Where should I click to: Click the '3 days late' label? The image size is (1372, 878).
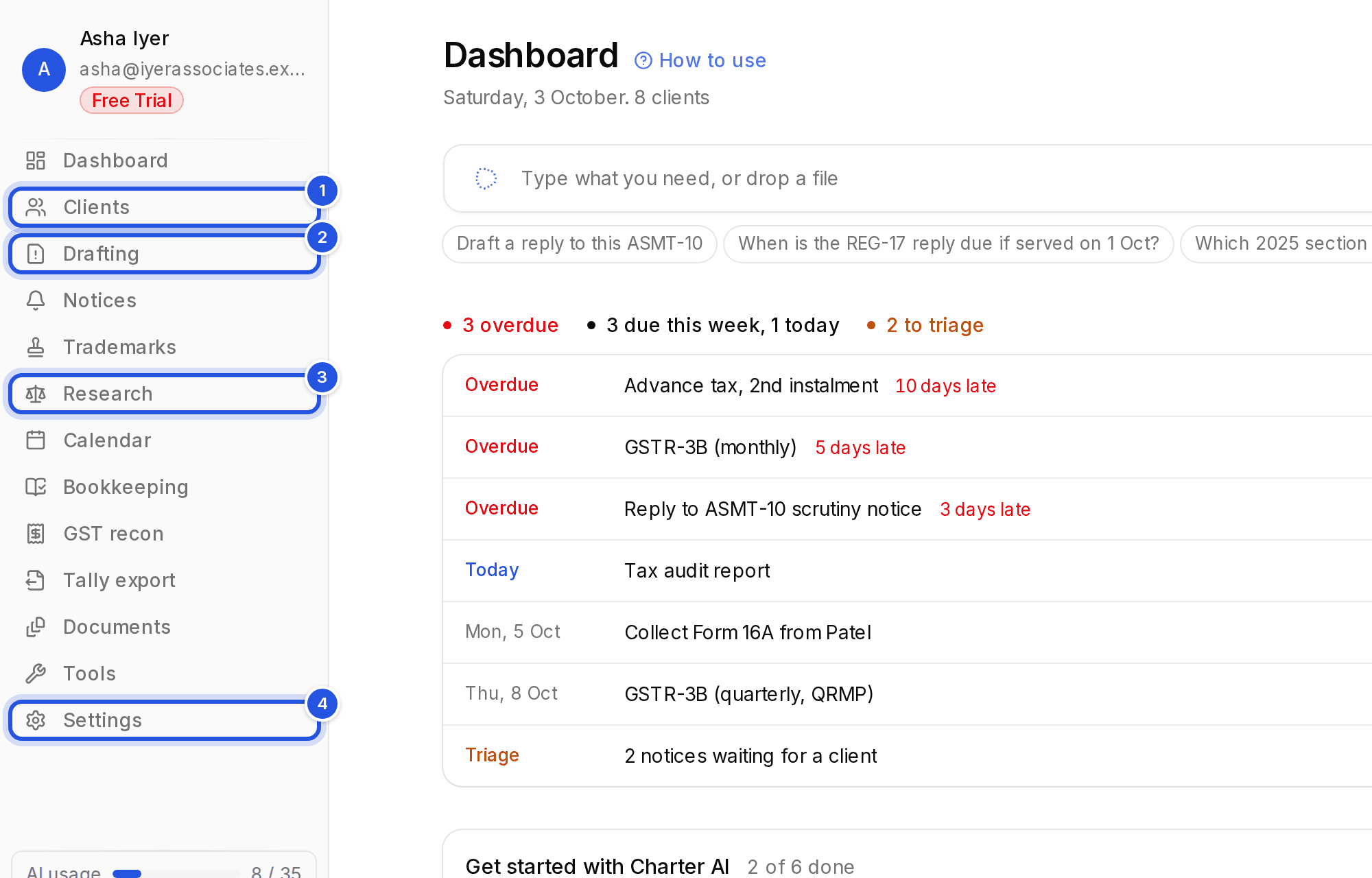985,510
